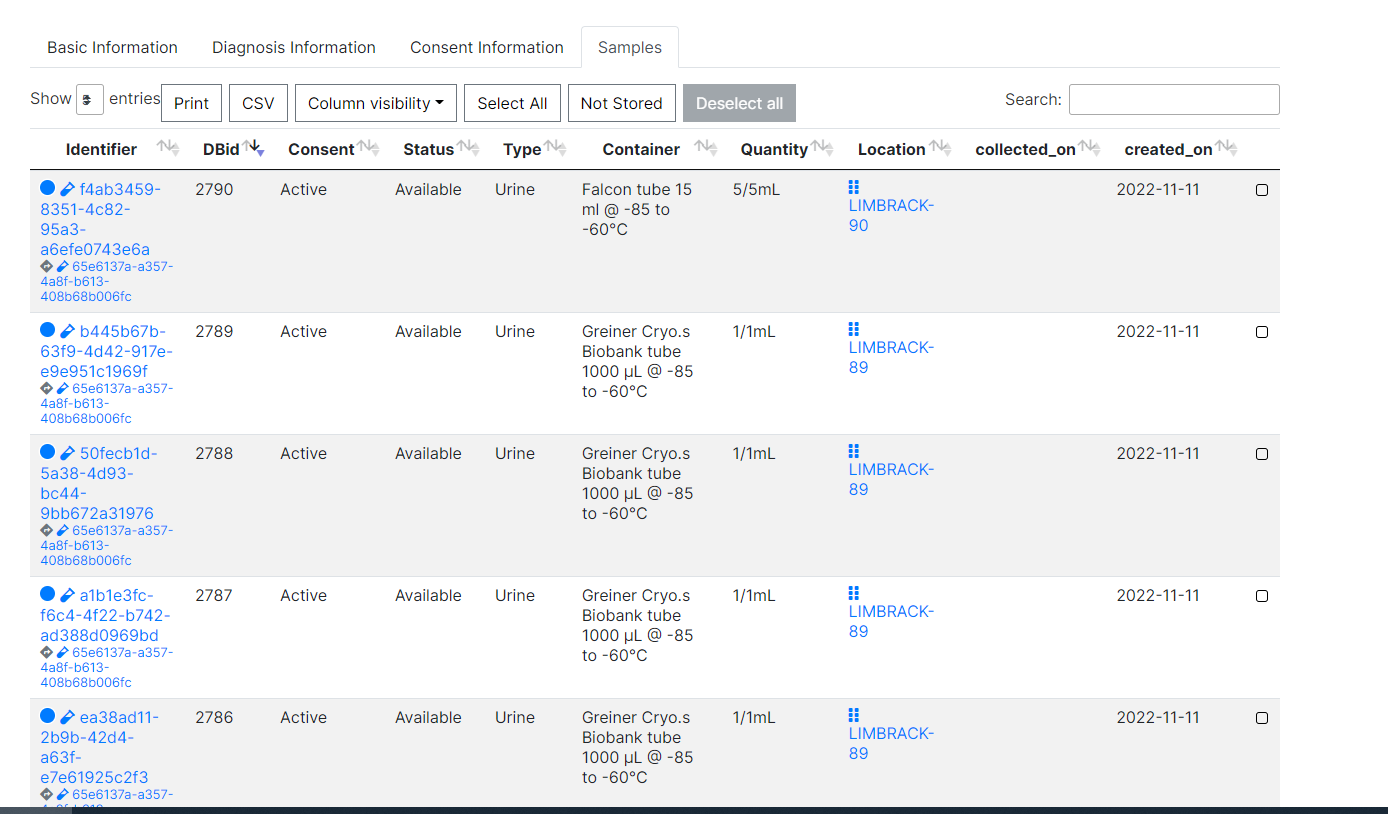Click inside the Search input field

point(1172,99)
